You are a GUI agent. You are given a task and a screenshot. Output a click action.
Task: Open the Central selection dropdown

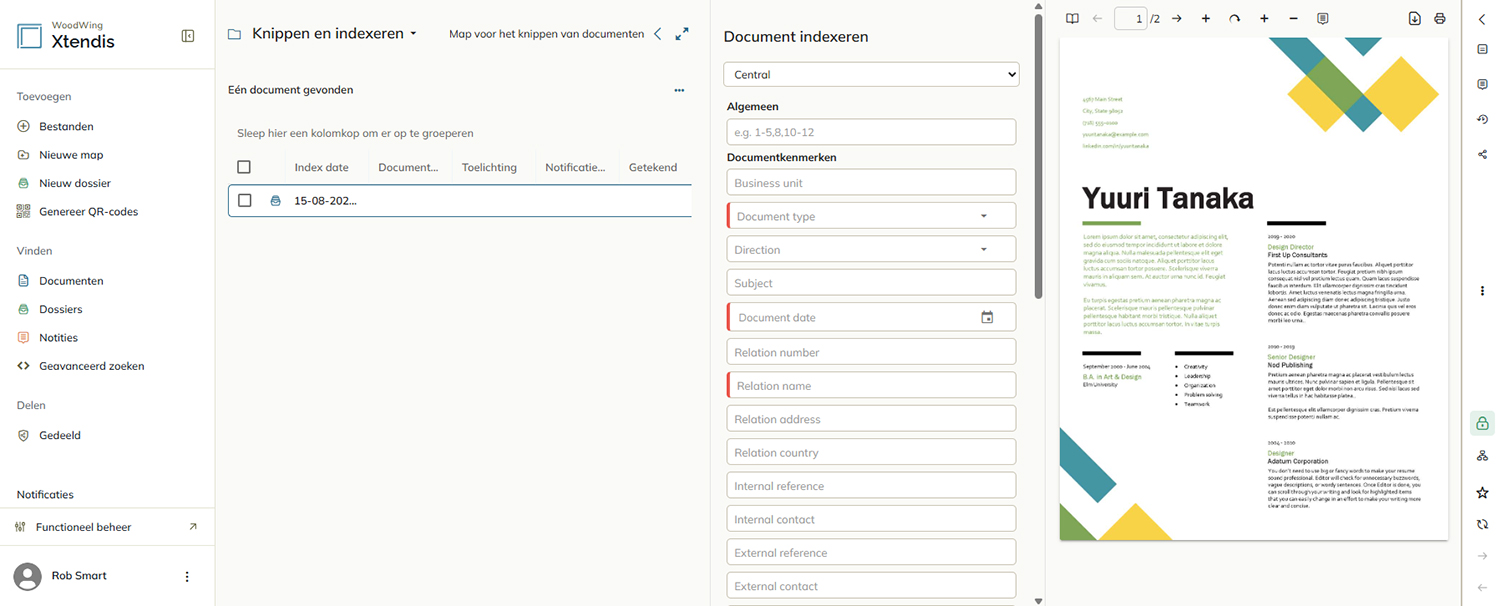pos(871,74)
